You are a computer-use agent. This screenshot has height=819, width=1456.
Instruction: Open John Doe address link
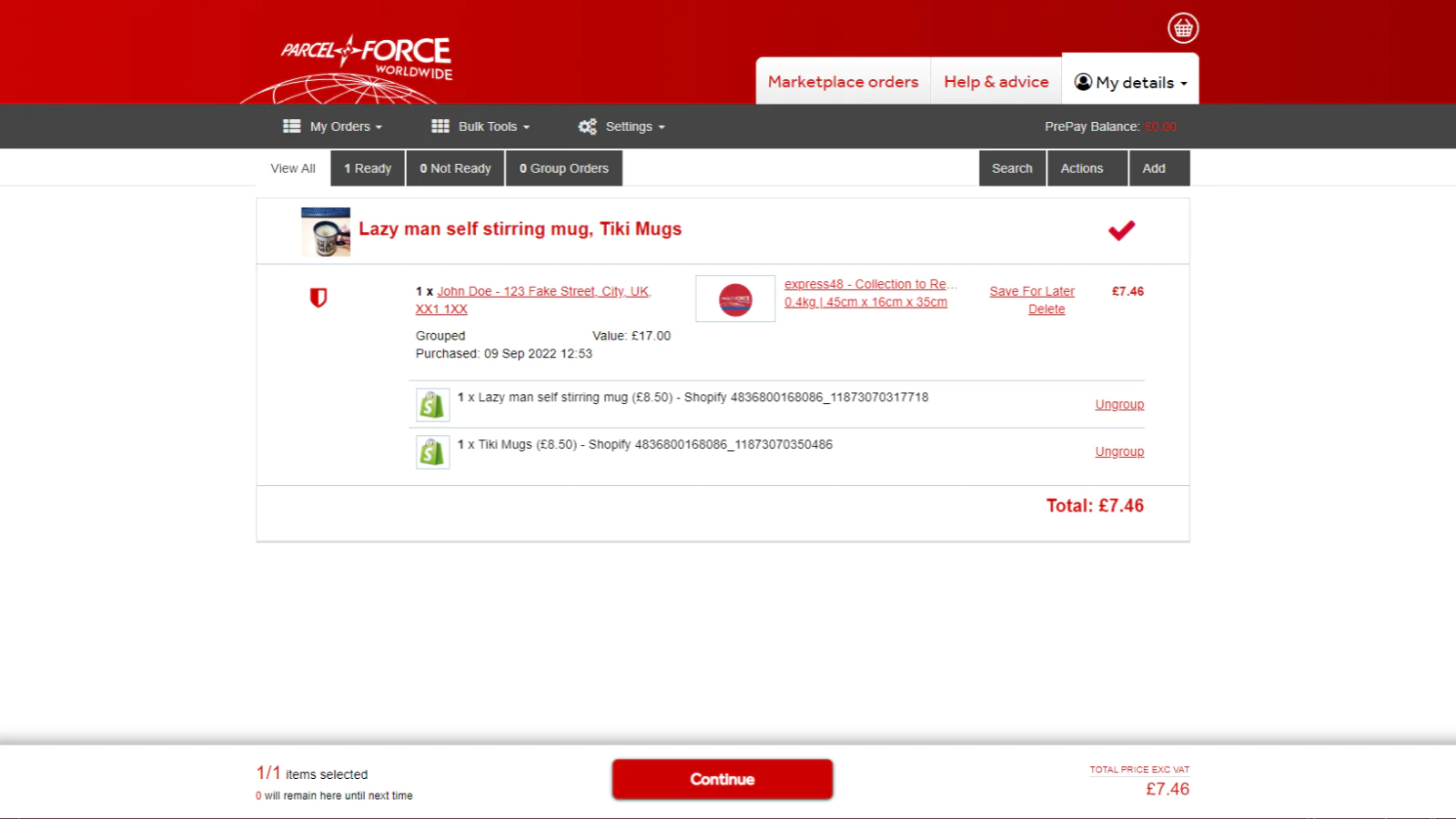click(544, 291)
